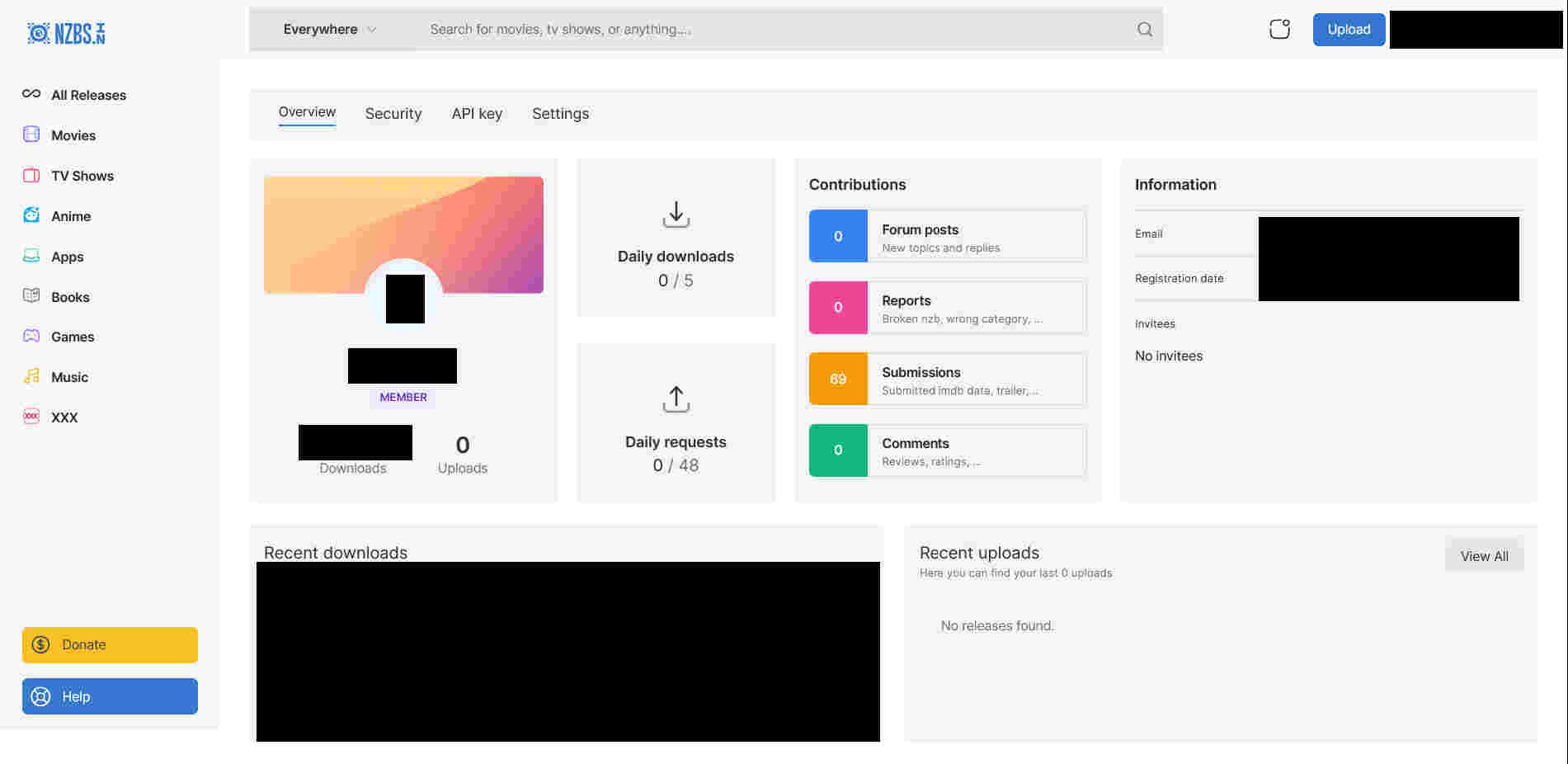1568x764 pixels.
Task: Open the API key tab
Action: coord(477,114)
